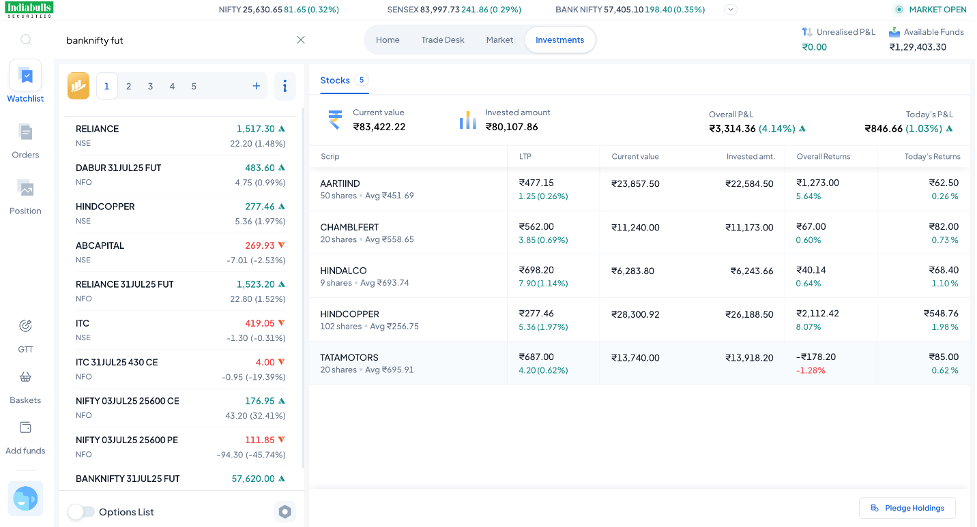The height and width of the screenshot is (527, 977).
Task: Switch to watchlist 2
Action: click(x=128, y=87)
